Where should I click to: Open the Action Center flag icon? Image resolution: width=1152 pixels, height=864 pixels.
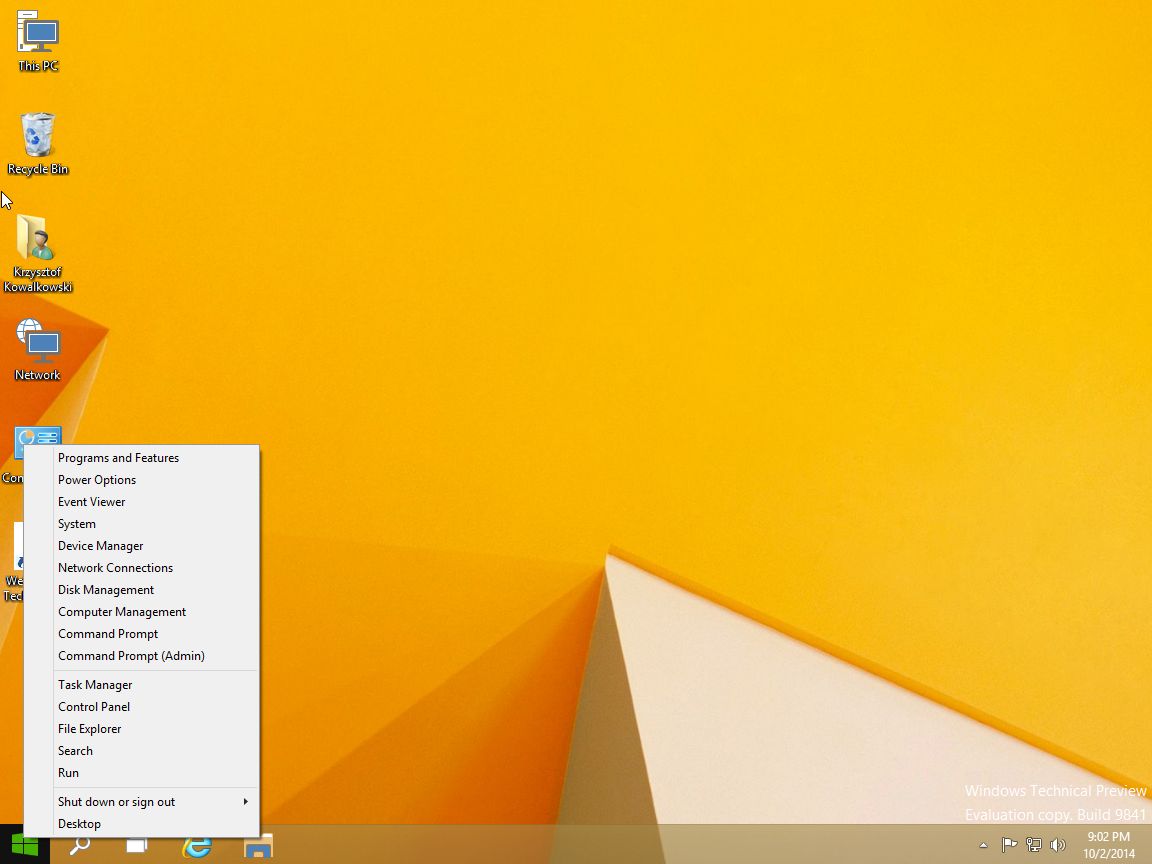(1009, 846)
